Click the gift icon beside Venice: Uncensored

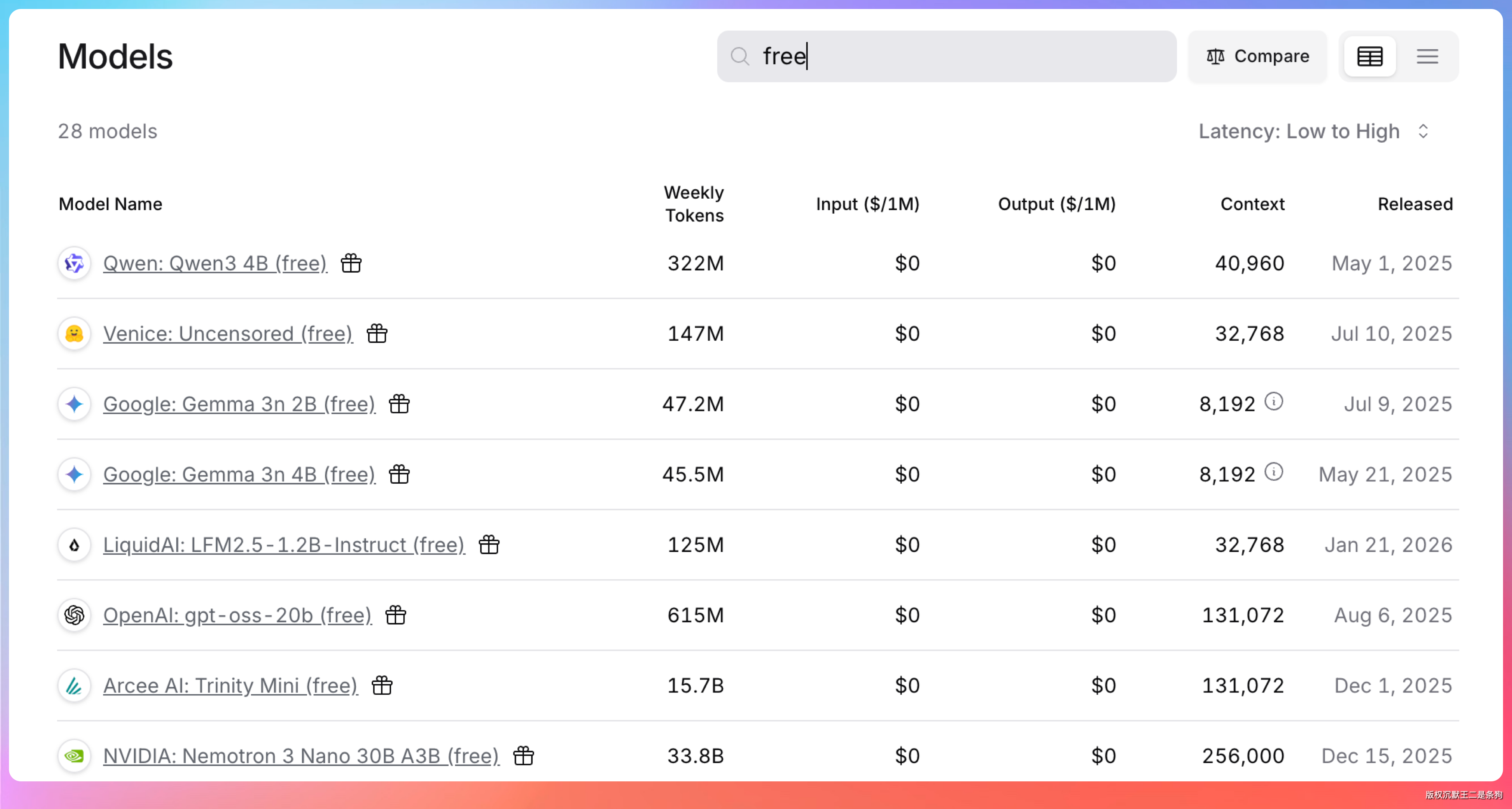click(377, 334)
